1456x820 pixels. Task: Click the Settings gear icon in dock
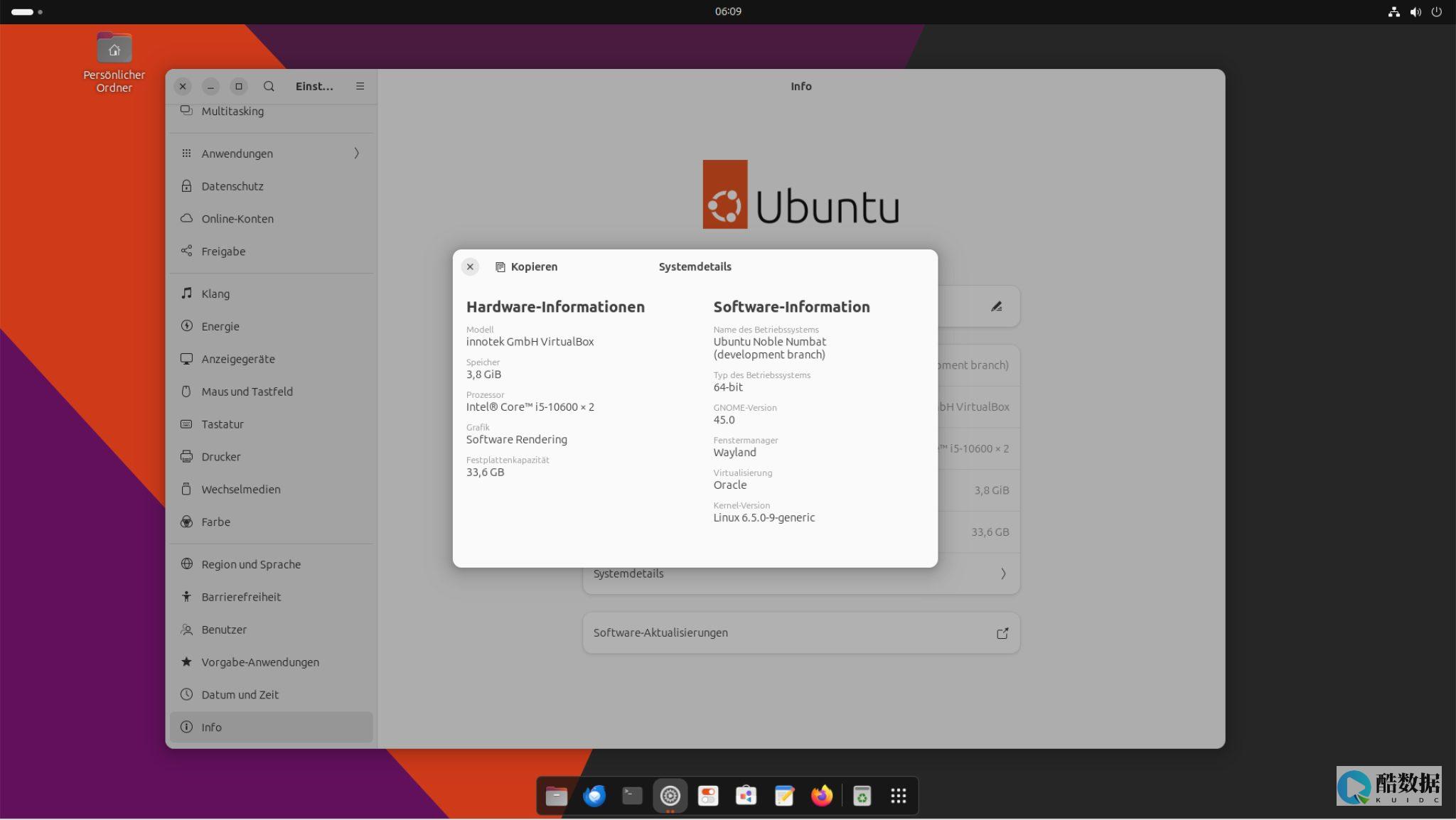pos(670,796)
